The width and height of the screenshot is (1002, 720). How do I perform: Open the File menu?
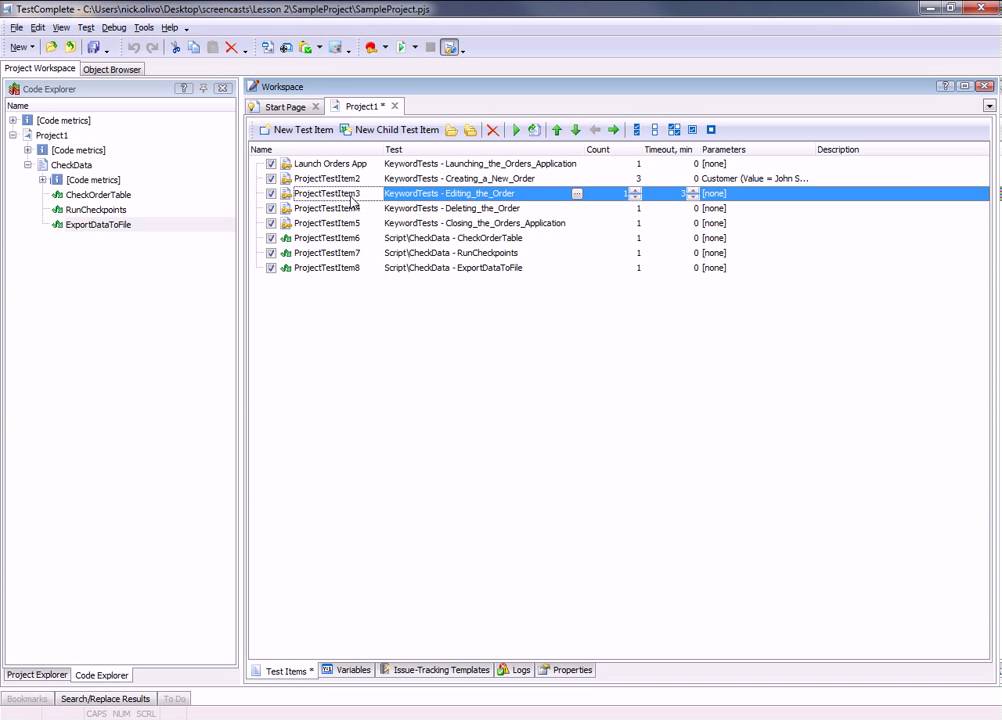click(x=16, y=27)
